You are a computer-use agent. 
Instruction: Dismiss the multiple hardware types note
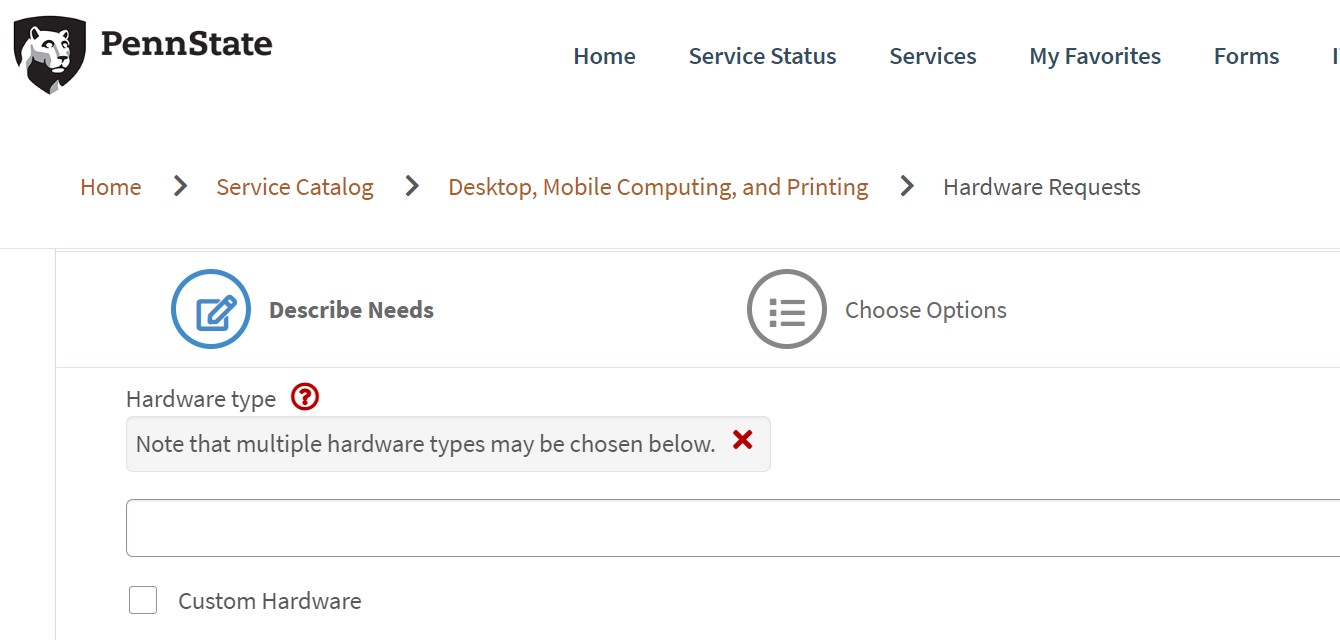742,440
